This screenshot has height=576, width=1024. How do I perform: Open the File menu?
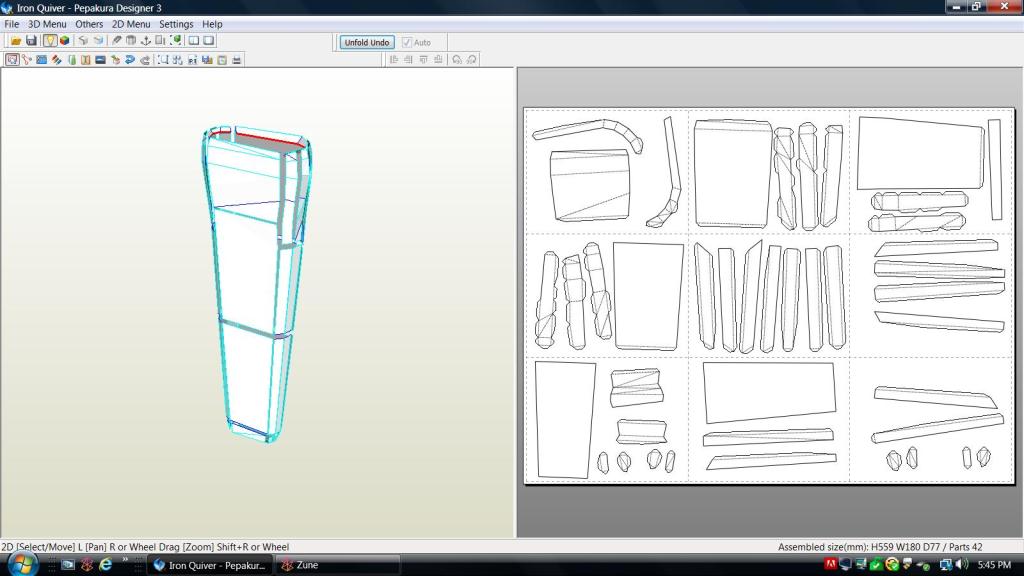12,24
